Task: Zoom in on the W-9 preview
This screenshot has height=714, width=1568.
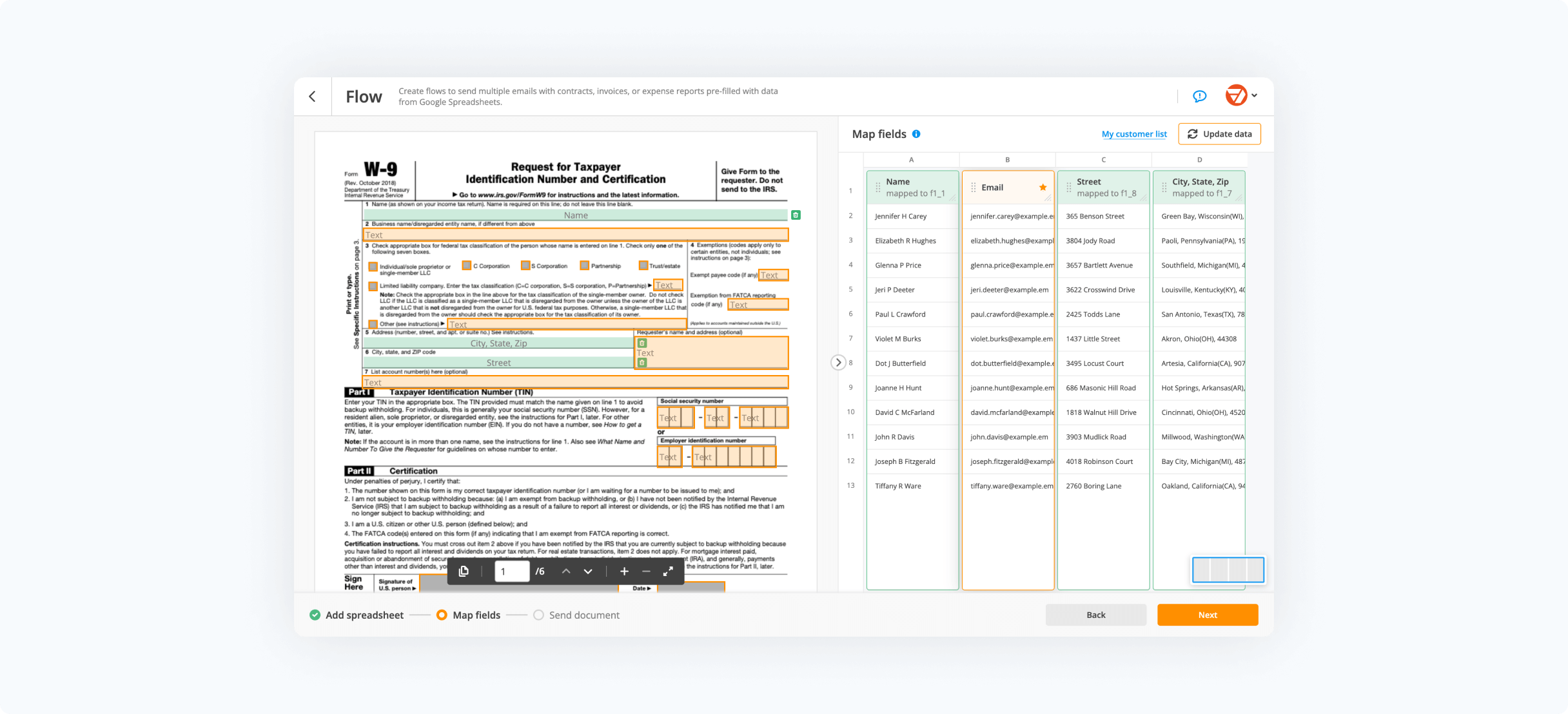Action: pyautogui.click(x=624, y=571)
